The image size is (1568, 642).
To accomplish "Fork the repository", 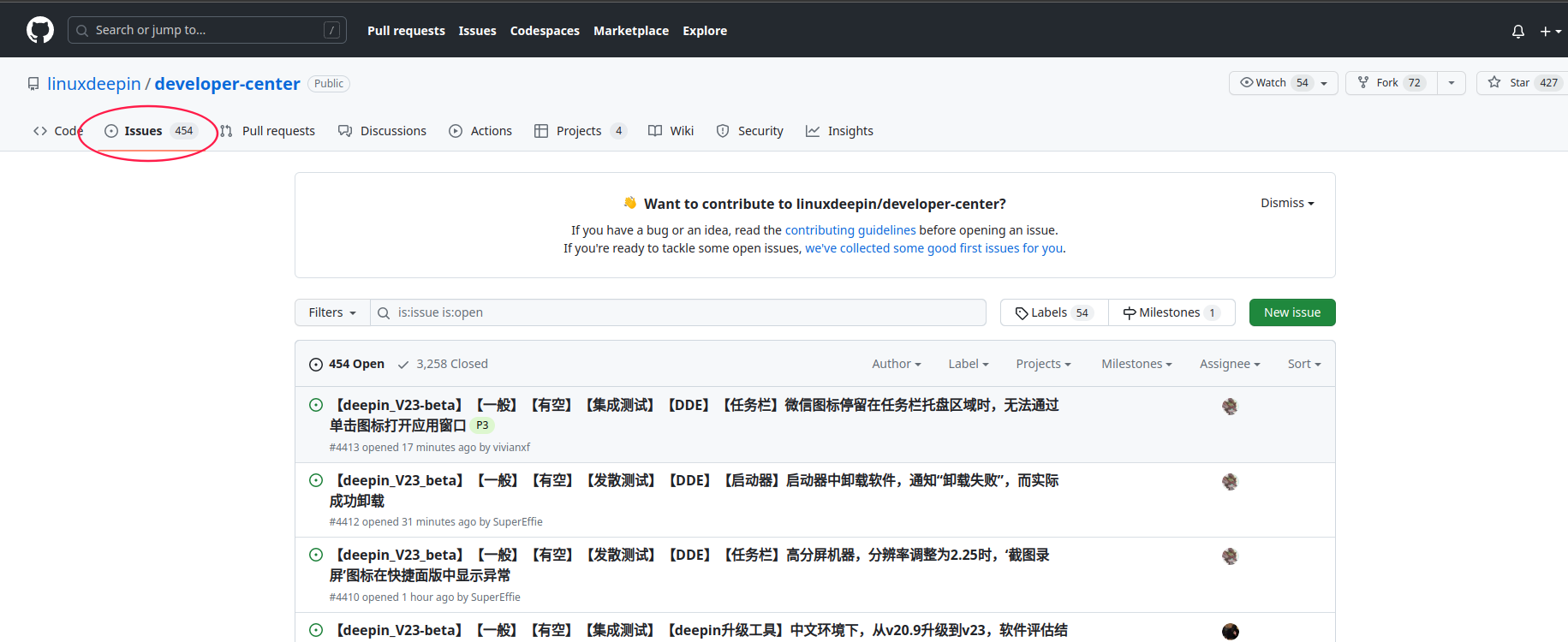I will [1392, 83].
